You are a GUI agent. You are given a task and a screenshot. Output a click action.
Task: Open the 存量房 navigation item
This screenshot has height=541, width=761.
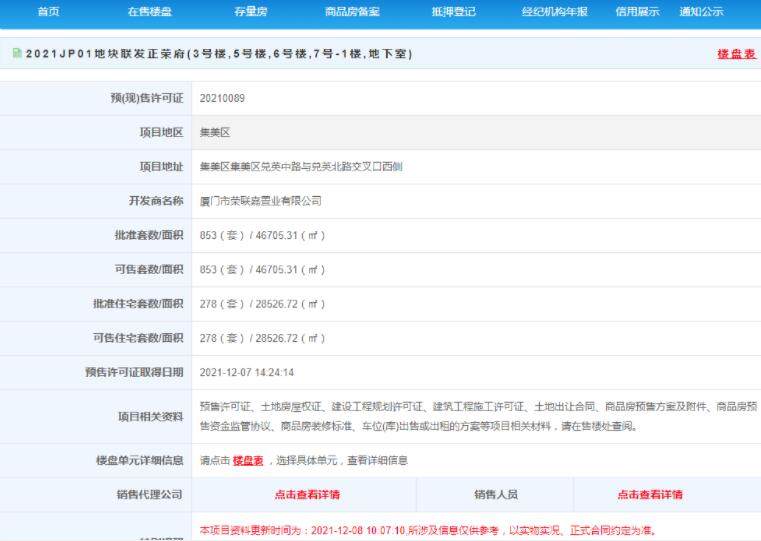tap(251, 11)
